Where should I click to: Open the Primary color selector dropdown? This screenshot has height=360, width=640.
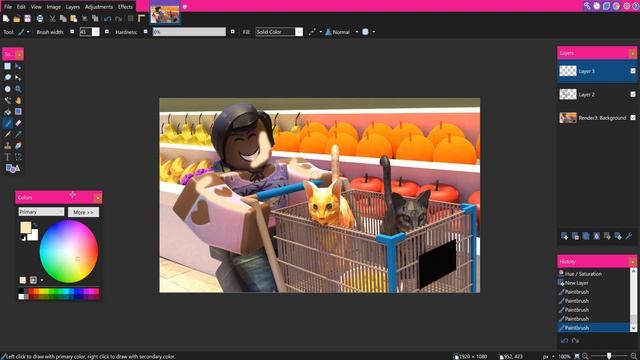point(41,212)
